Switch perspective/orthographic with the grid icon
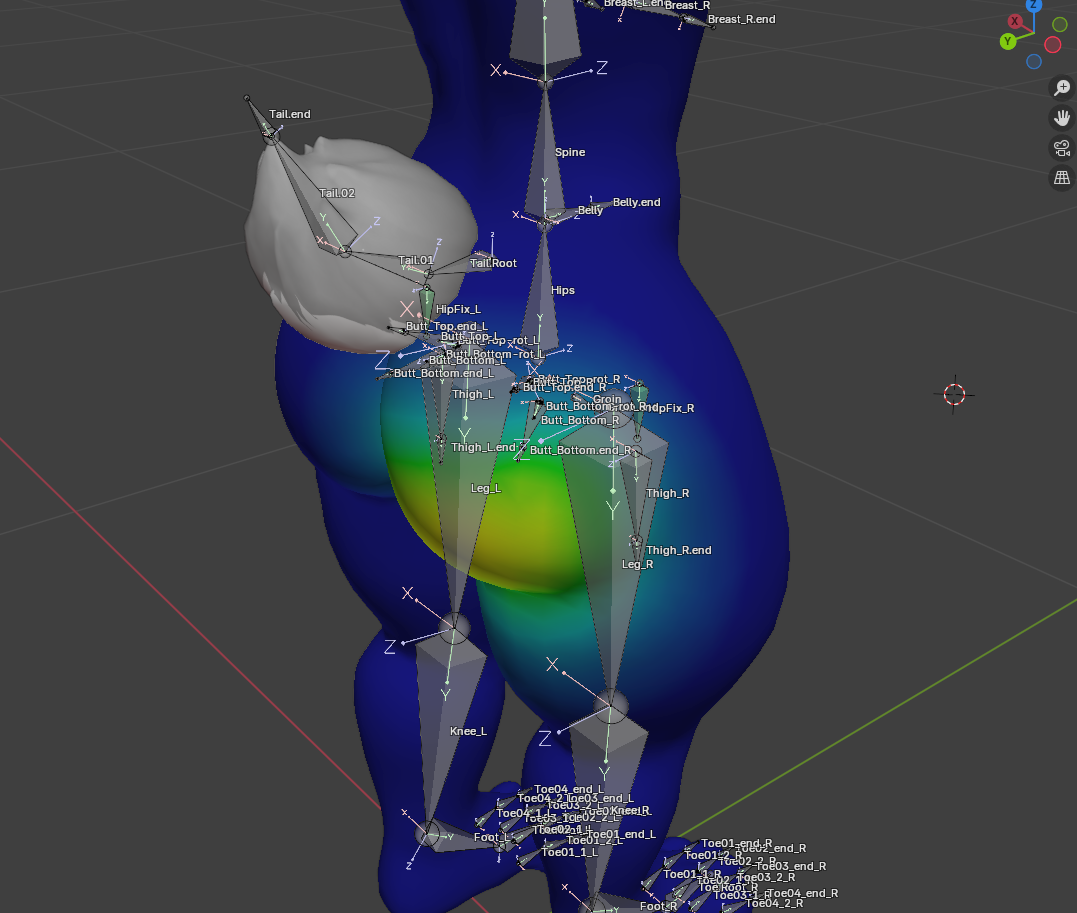1077x913 pixels. (x=1062, y=178)
